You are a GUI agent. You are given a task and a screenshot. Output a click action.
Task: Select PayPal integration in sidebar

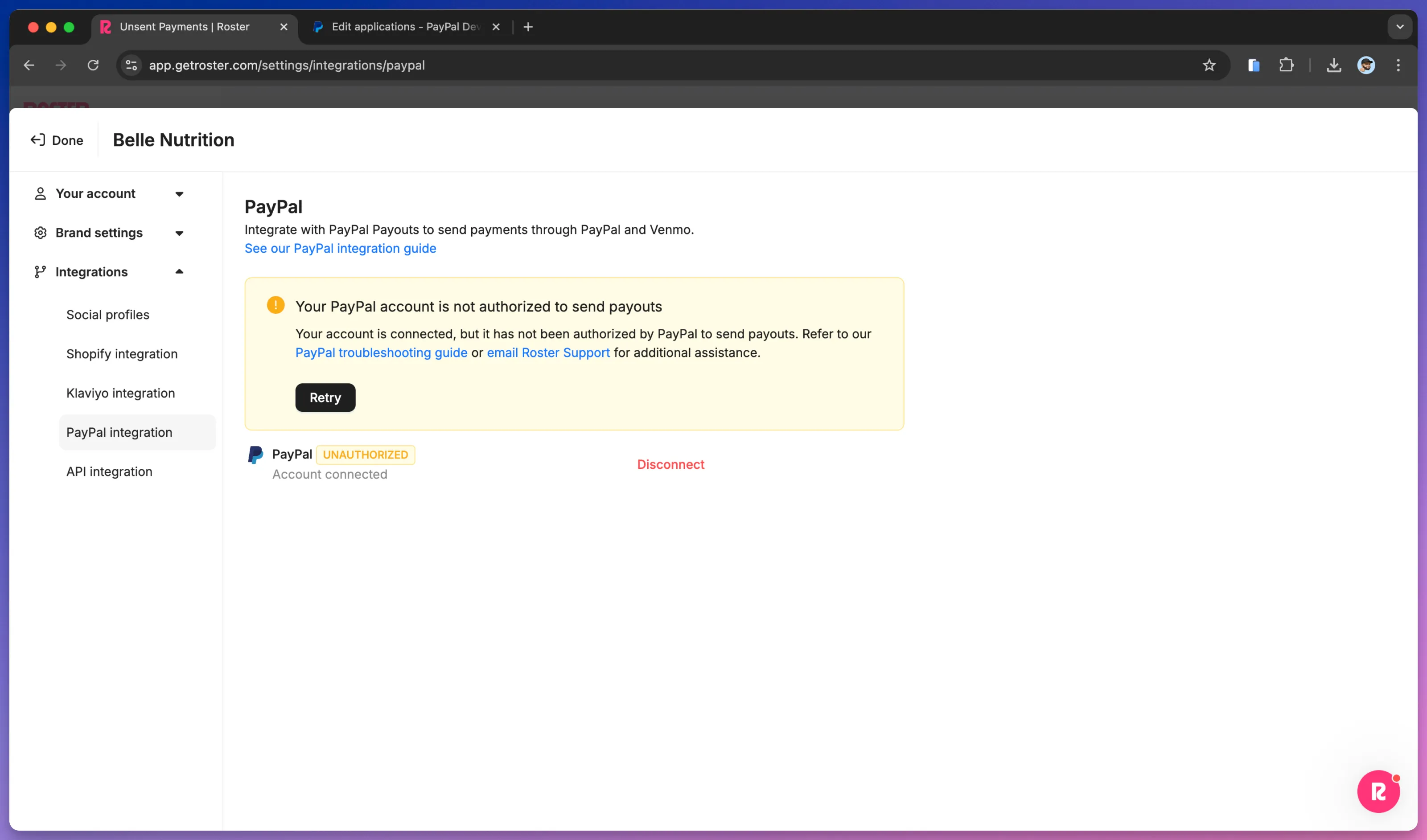click(137, 432)
